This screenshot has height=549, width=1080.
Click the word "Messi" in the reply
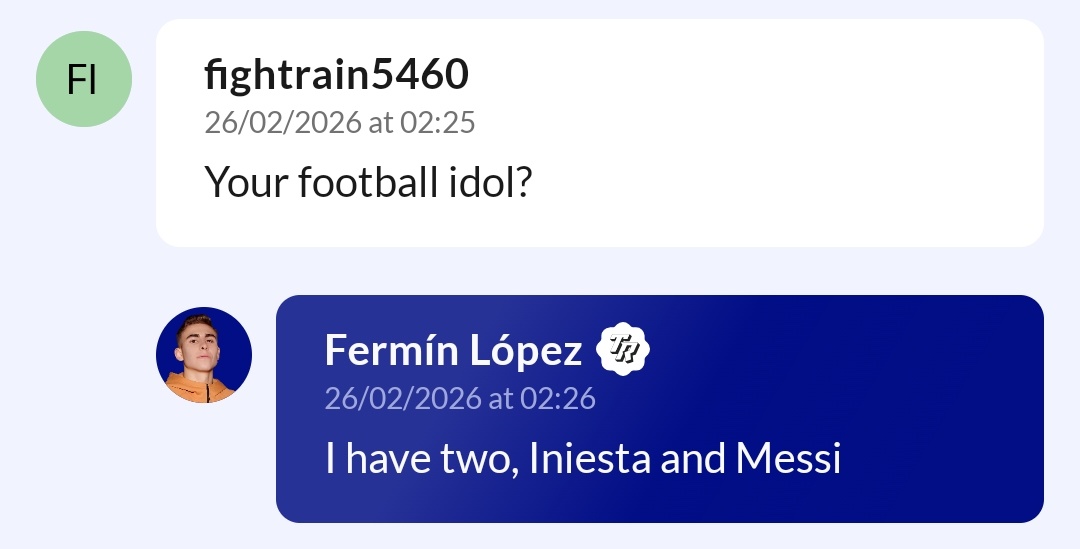pos(788,459)
